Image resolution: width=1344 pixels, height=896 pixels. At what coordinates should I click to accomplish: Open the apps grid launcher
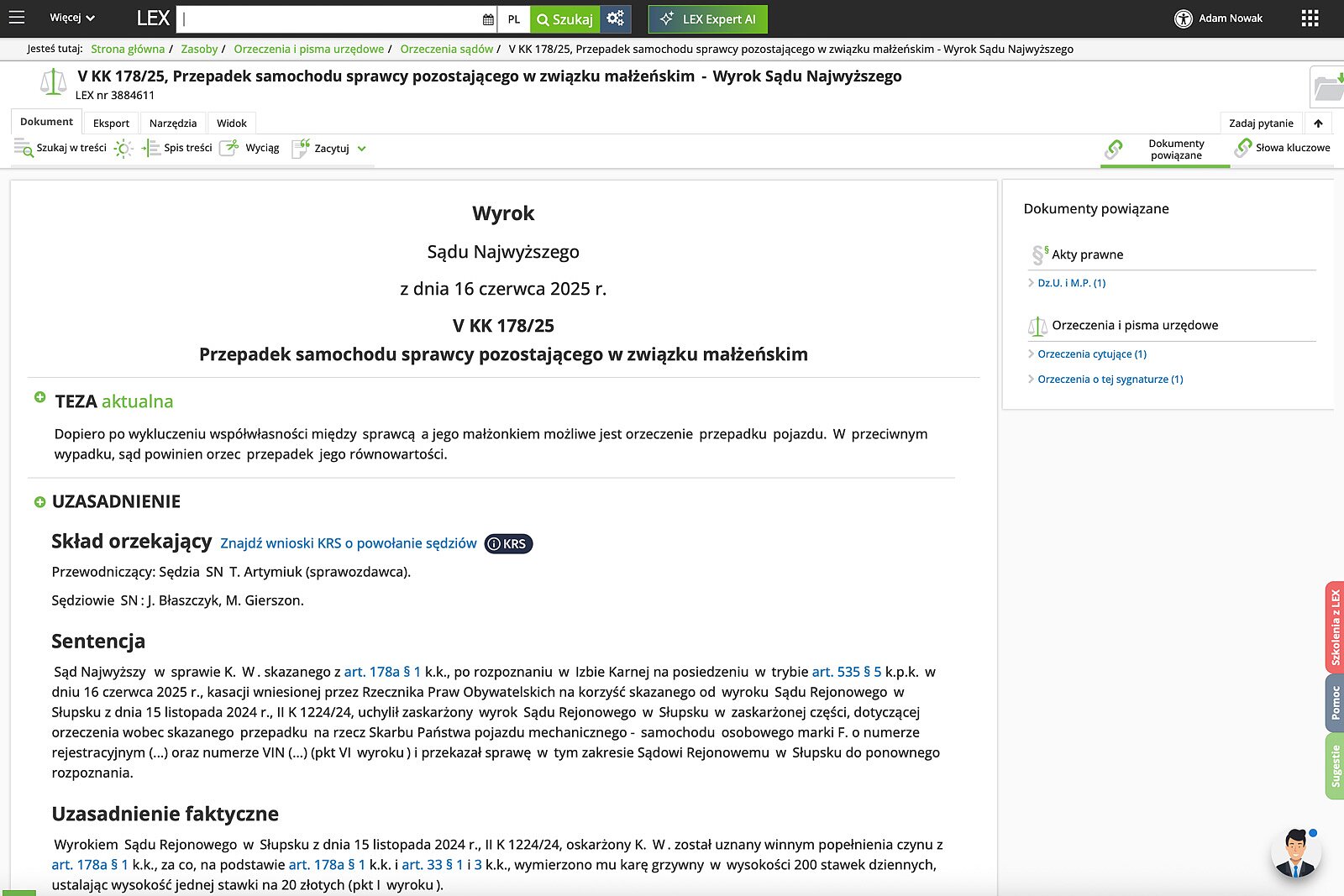pos(1310,18)
